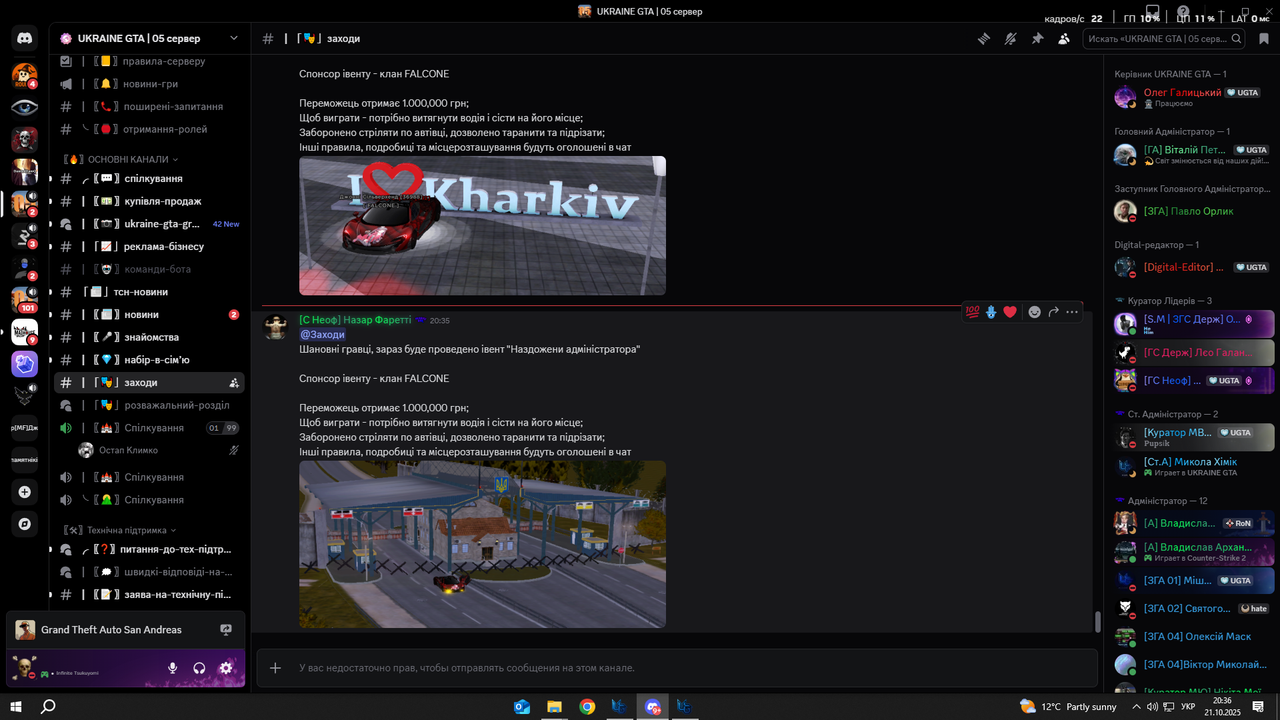
Task: Toggle the member list panel
Action: (1064, 38)
